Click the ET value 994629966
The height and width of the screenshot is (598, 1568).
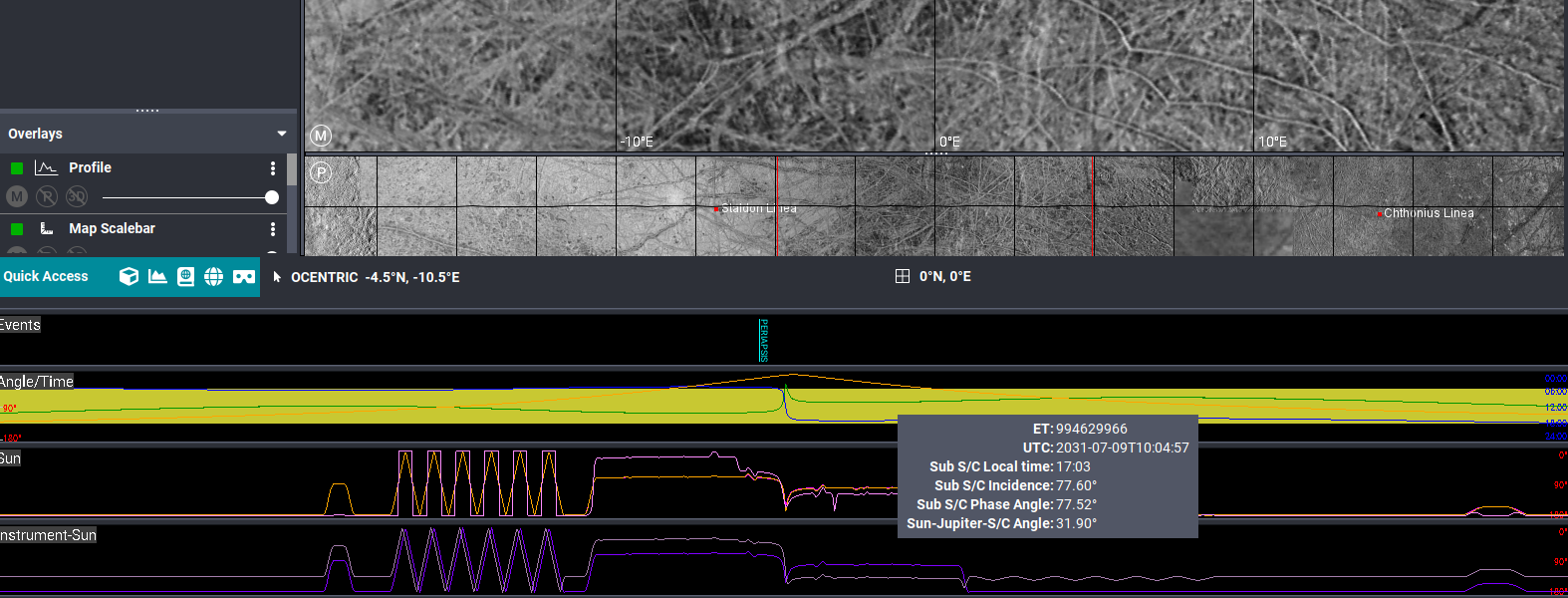(x=1092, y=429)
